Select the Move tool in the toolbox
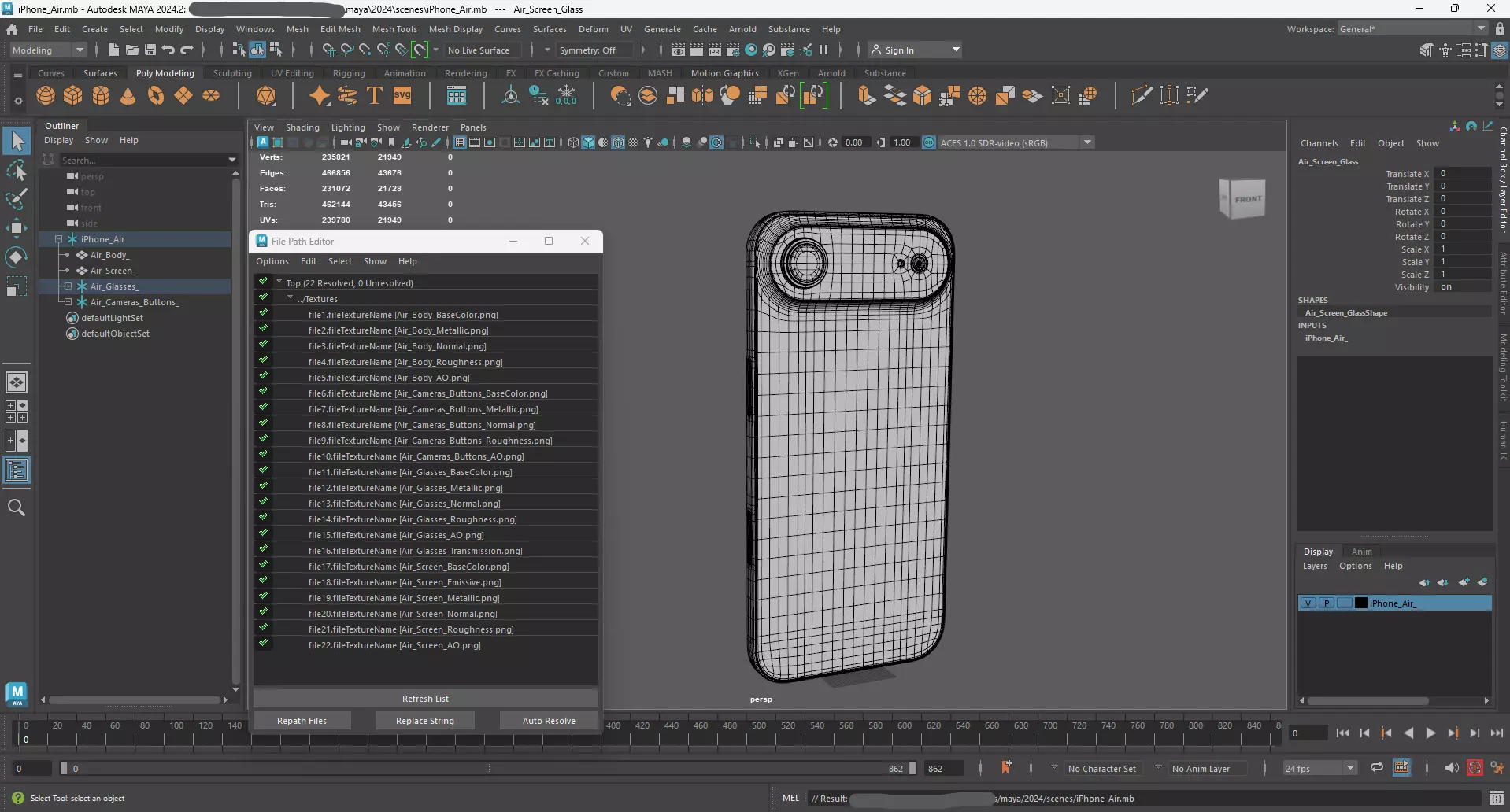This screenshot has height=812, width=1510. coord(17,228)
